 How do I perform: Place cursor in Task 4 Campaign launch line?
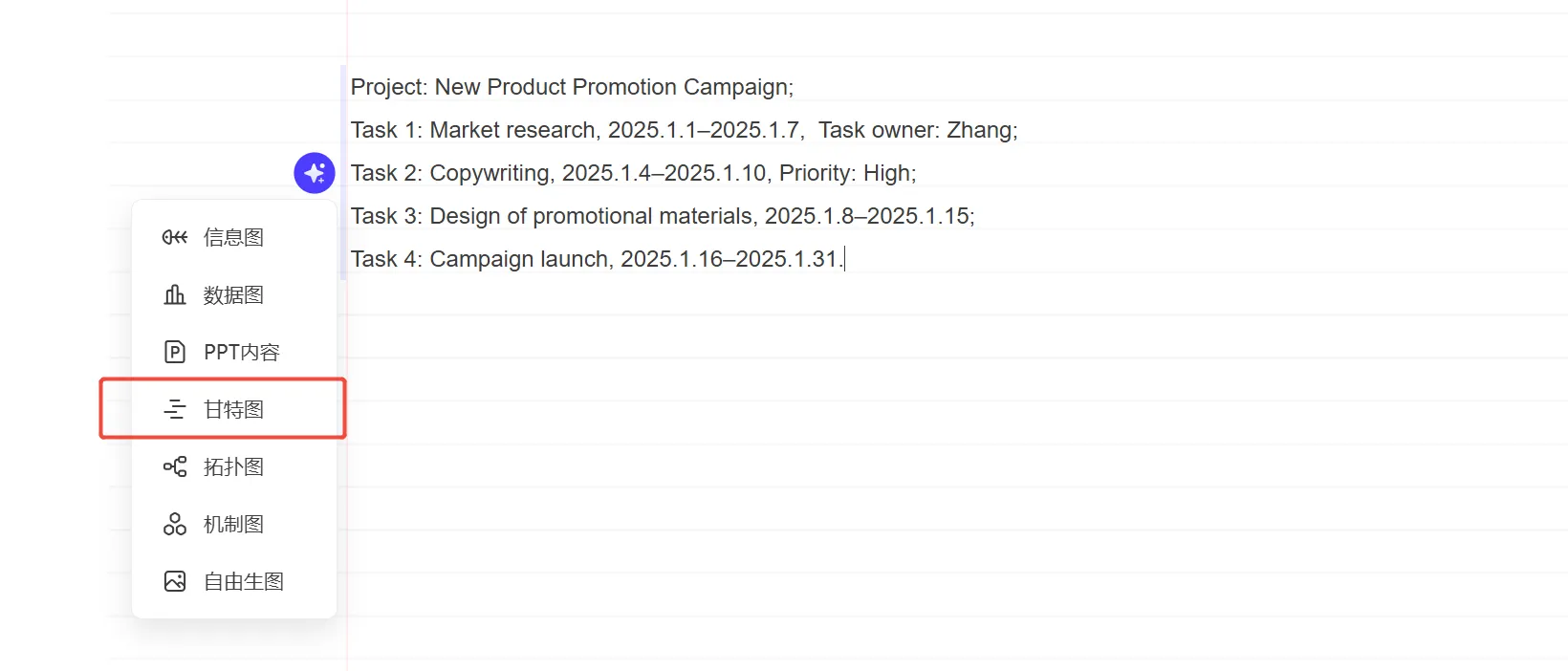(596, 259)
